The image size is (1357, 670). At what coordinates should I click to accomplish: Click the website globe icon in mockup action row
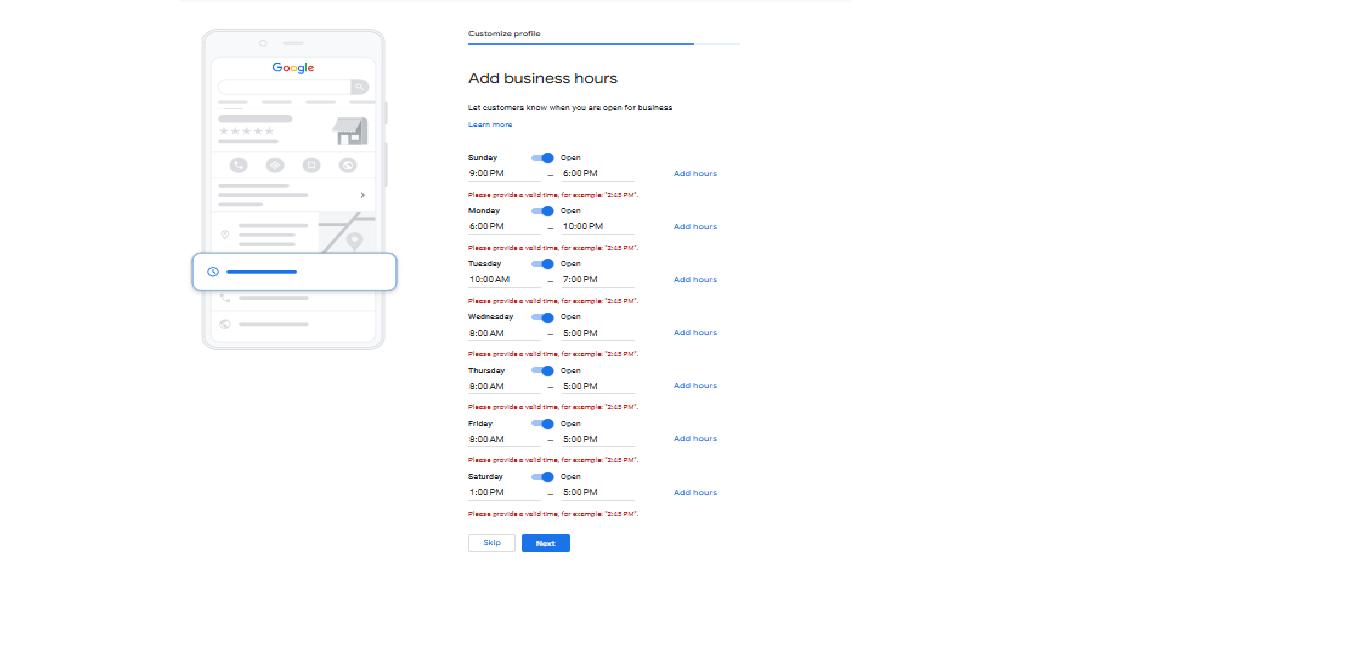[x=348, y=165]
